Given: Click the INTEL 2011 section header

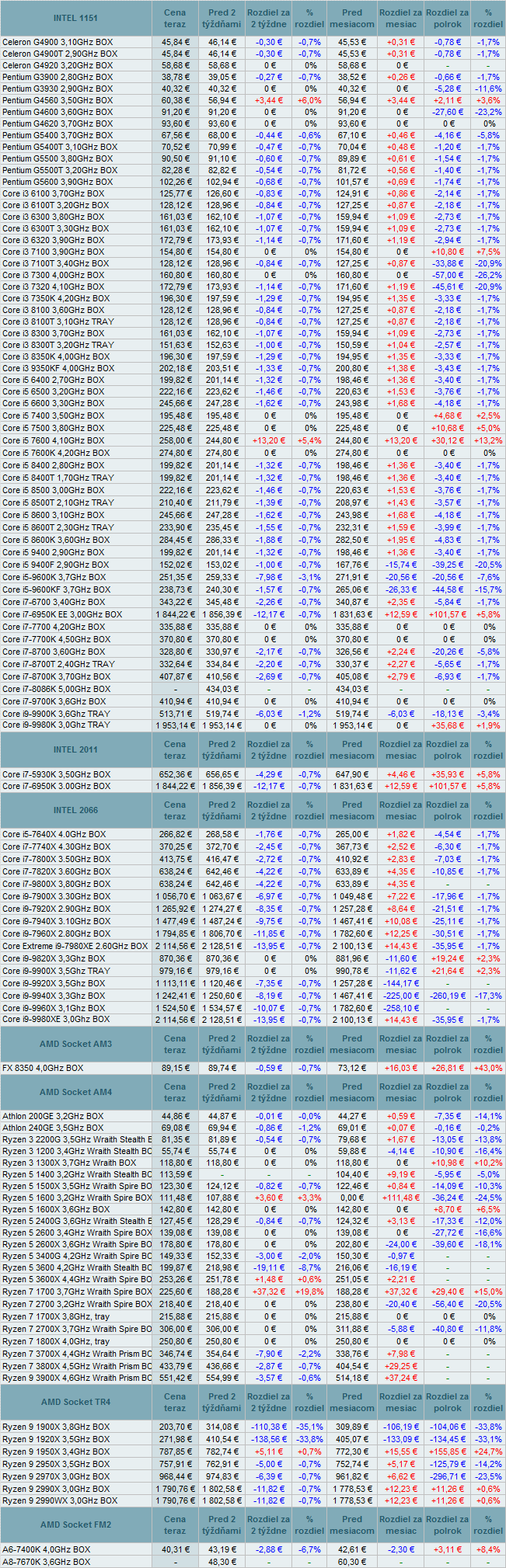Looking at the screenshot, I should (75, 749).
